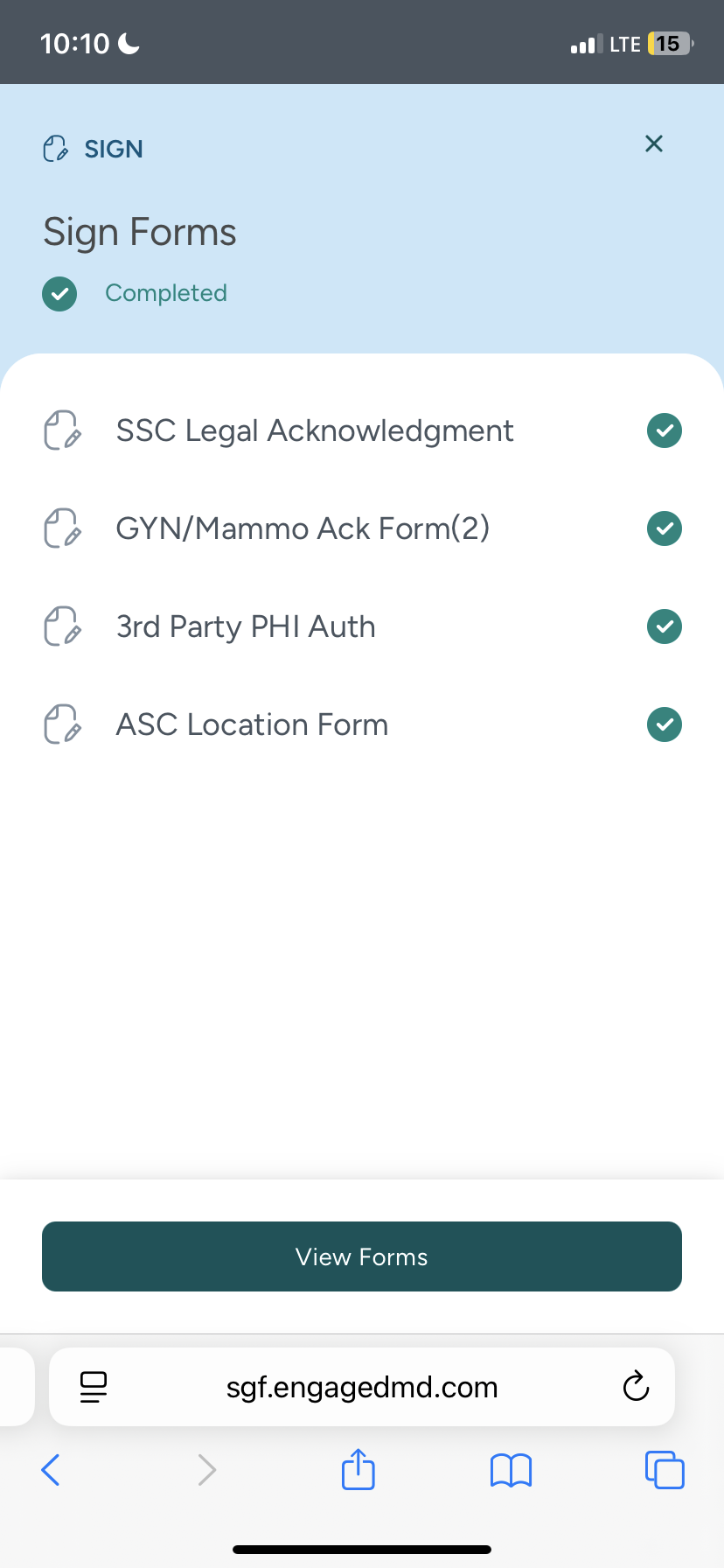Open the Safari share sheet
This screenshot has width=724, height=1568.
359,1469
